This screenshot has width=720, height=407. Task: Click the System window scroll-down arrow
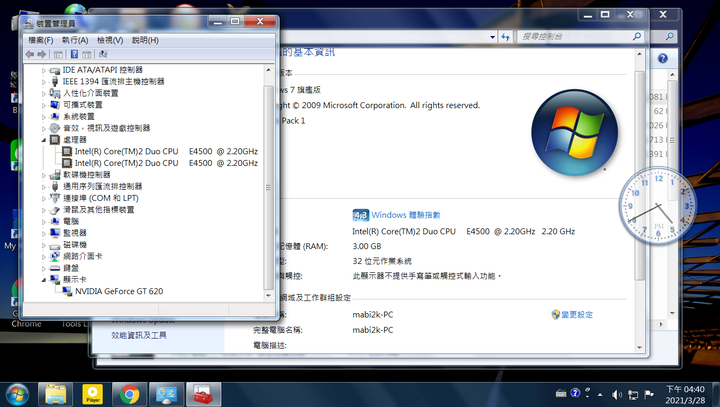[x=639, y=348]
